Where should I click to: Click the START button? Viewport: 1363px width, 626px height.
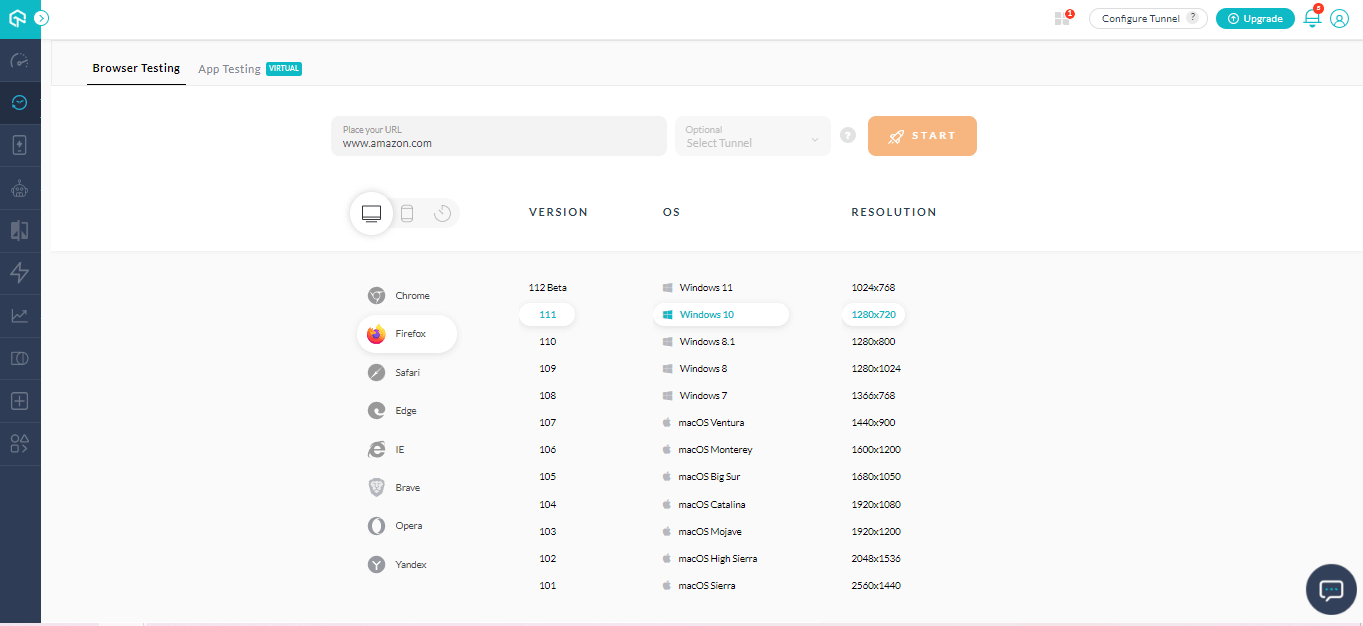(922, 136)
